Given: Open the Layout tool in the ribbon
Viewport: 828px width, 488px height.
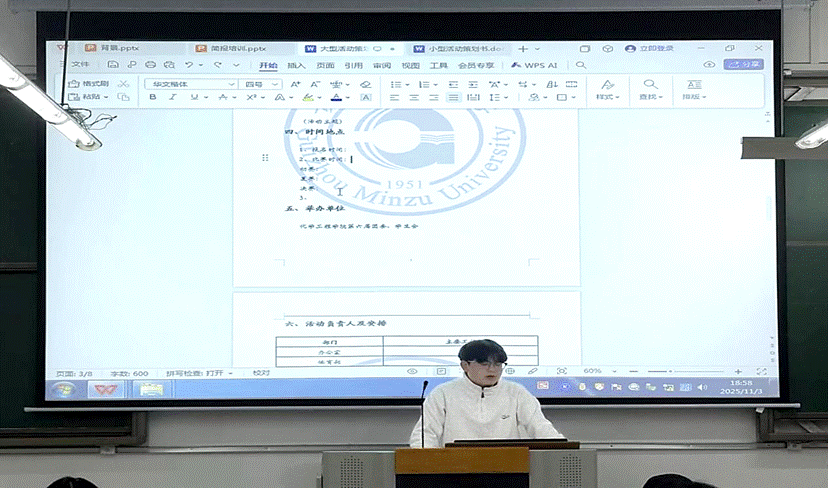Looking at the screenshot, I should (x=694, y=89).
